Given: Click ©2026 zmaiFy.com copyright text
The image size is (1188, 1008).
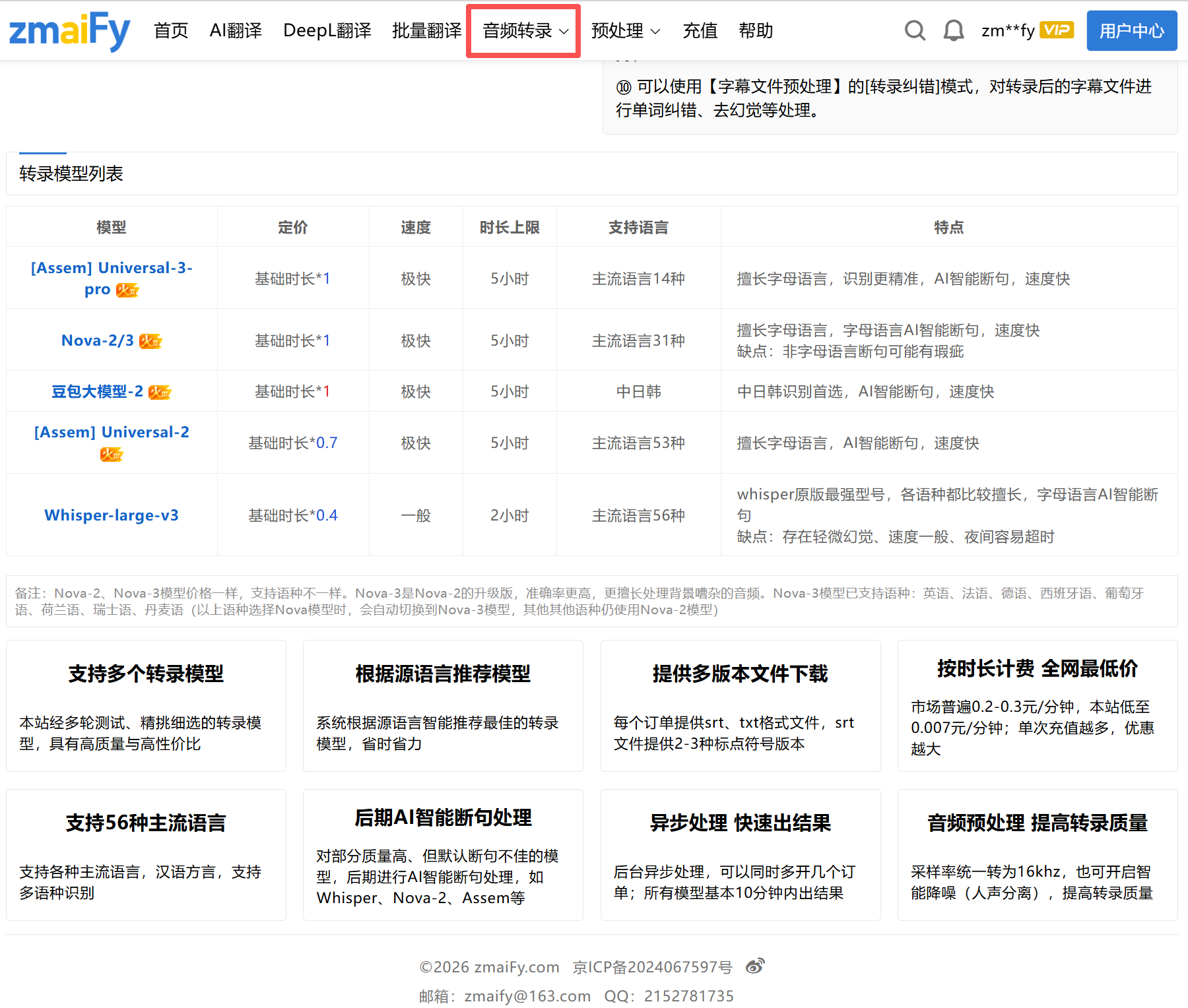Looking at the screenshot, I should point(489,967).
